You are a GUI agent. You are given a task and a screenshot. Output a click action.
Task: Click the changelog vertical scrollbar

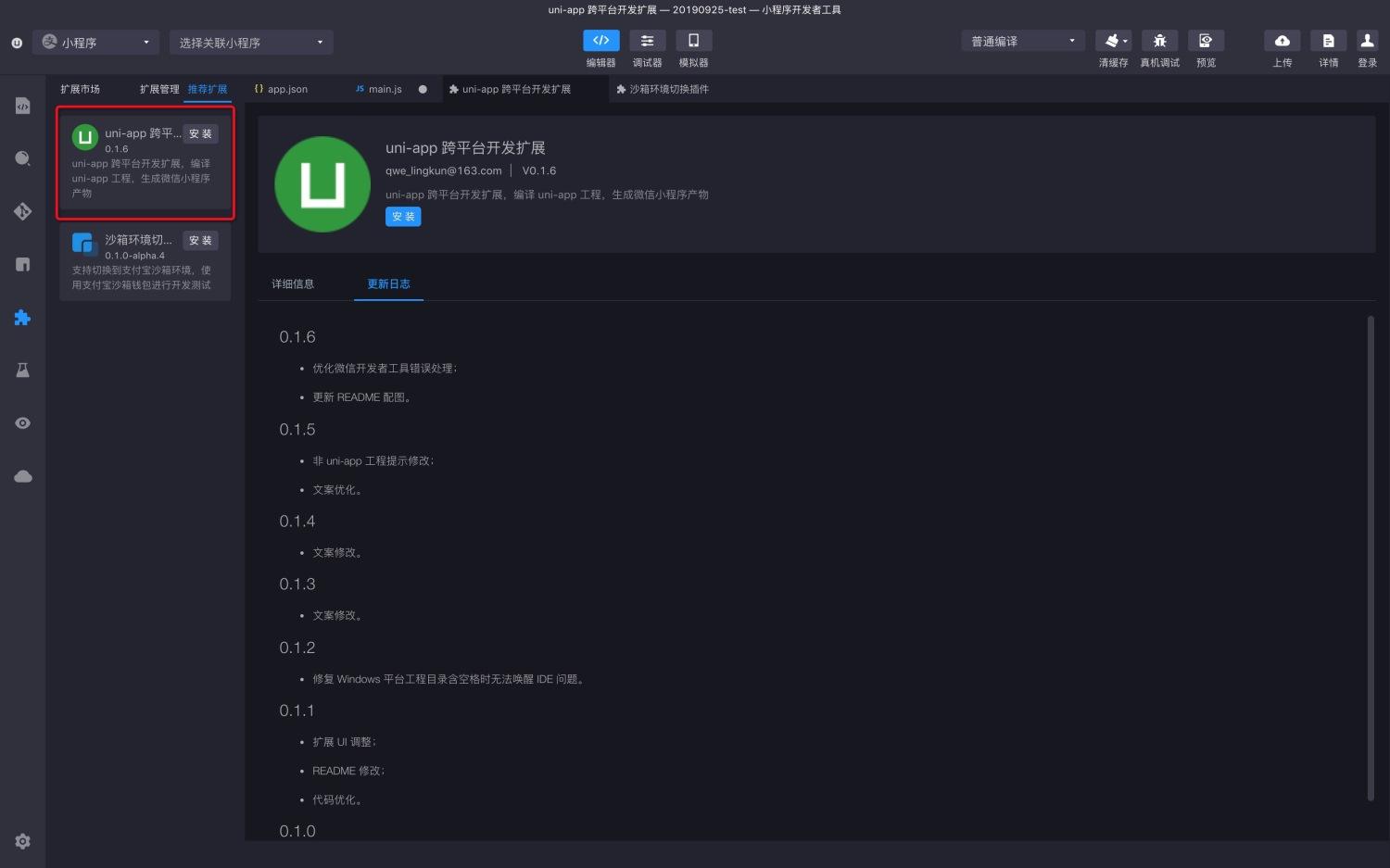tap(1371, 558)
